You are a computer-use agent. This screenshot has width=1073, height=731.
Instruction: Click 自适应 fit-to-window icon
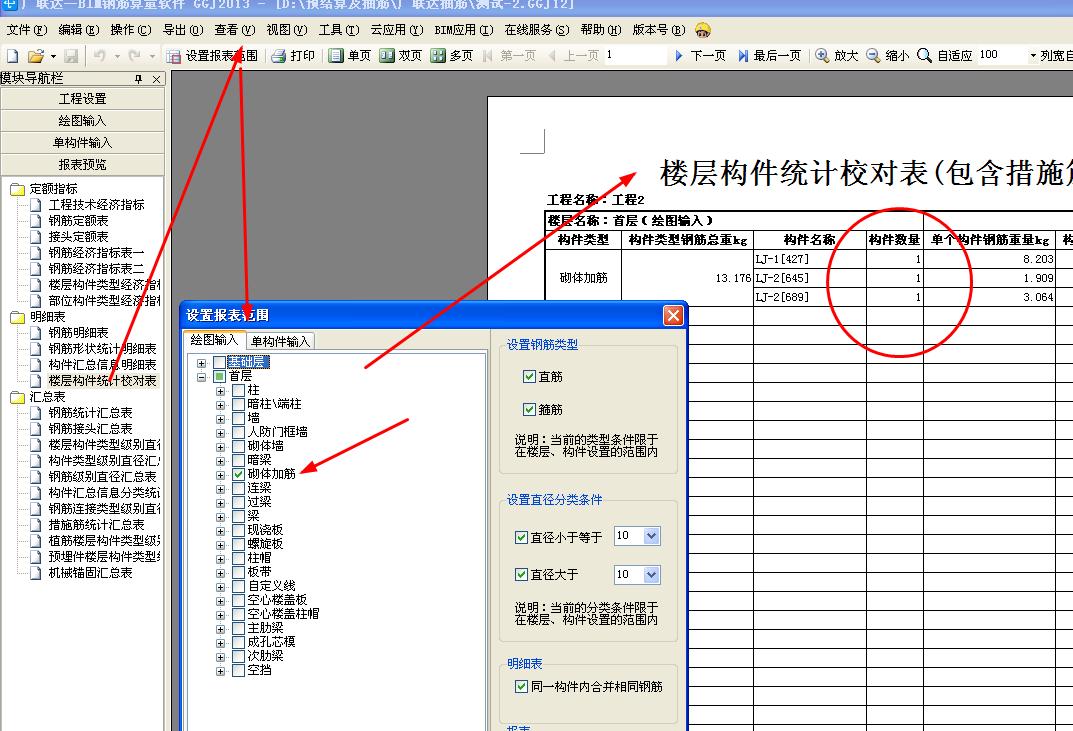pos(925,55)
